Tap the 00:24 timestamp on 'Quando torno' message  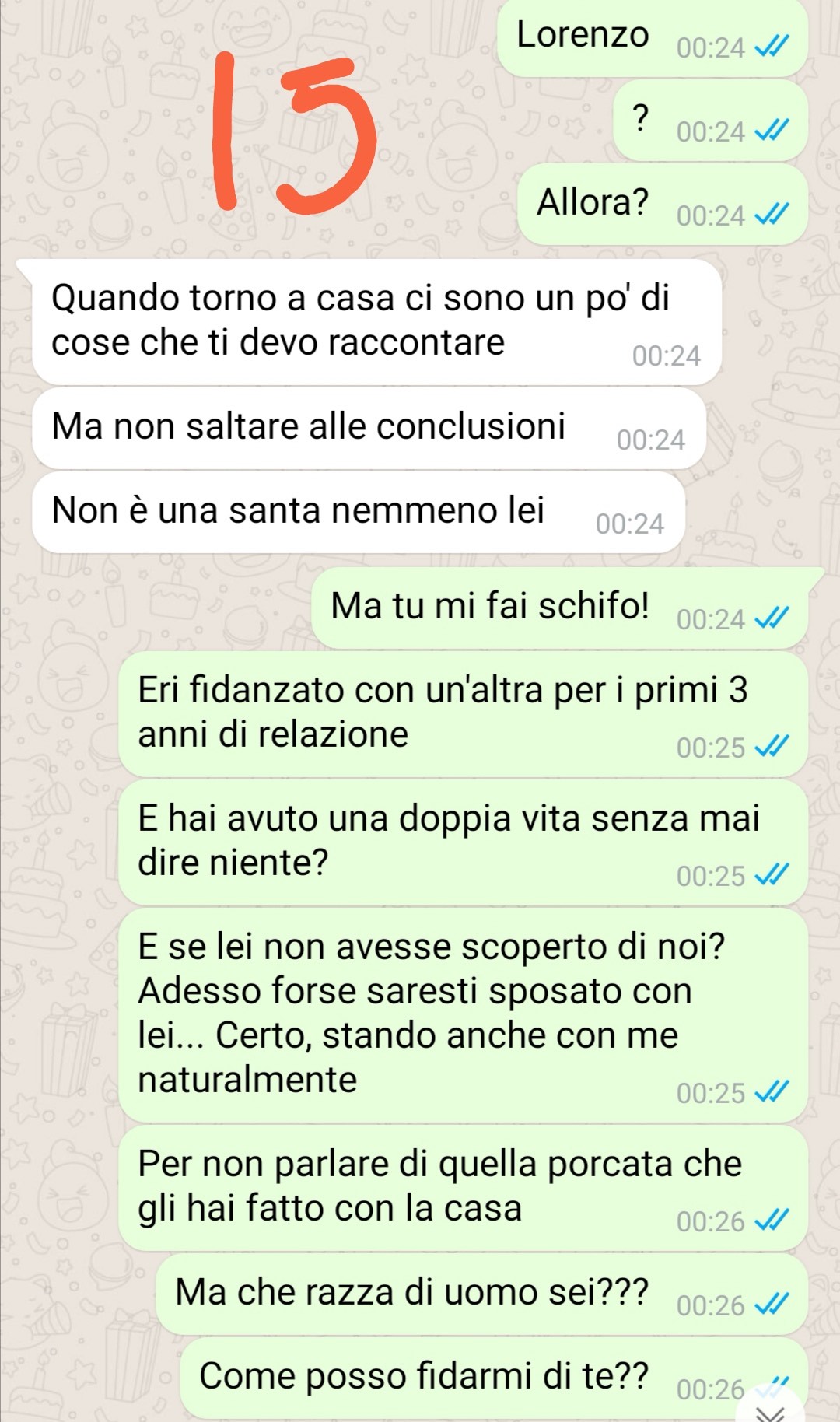(667, 355)
